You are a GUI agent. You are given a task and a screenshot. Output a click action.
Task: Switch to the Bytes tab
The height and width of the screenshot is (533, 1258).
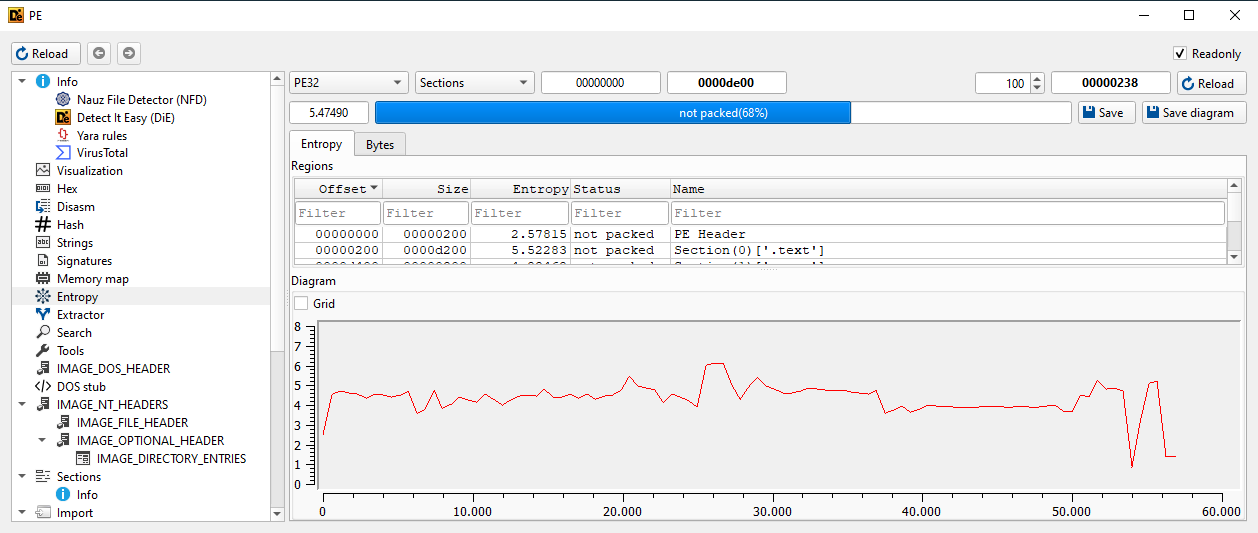(x=380, y=145)
